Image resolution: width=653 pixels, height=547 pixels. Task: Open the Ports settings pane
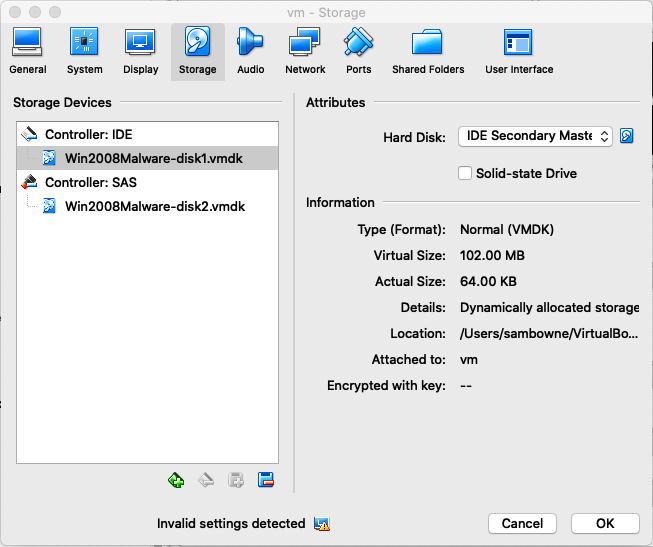coord(359,51)
